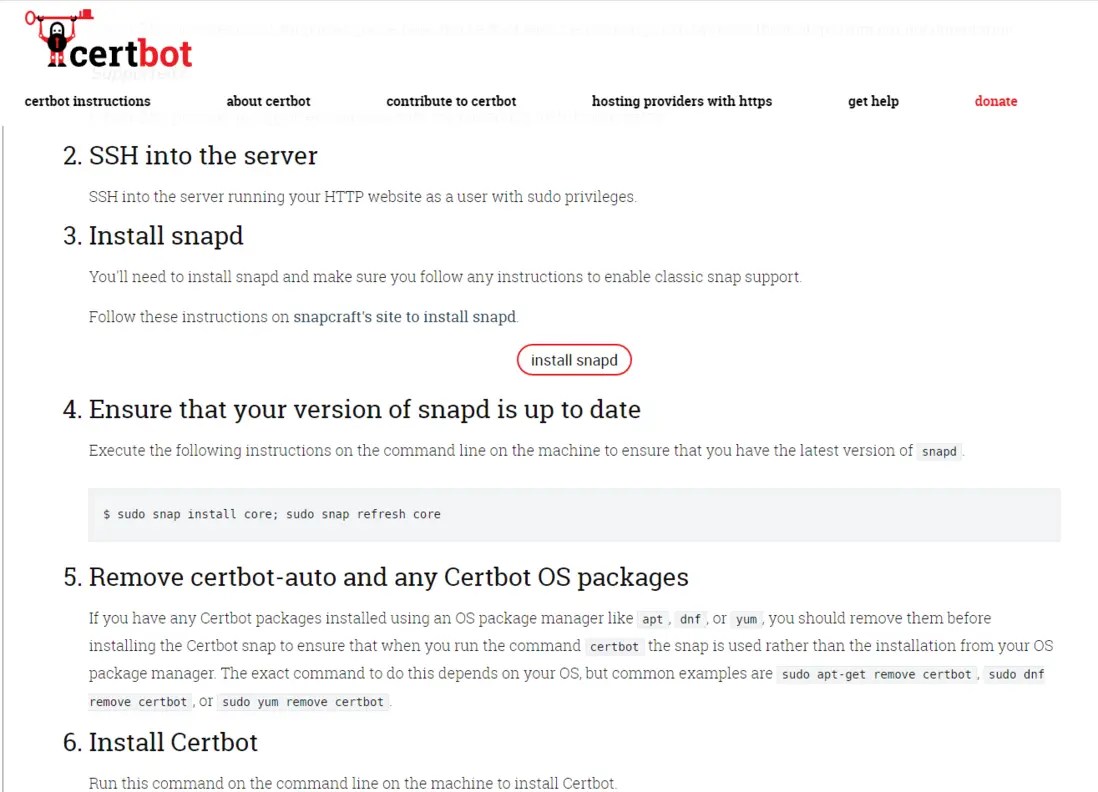This screenshot has height=792, width=1098.
Task: Click the yum code tag
Action: (746, 619)
